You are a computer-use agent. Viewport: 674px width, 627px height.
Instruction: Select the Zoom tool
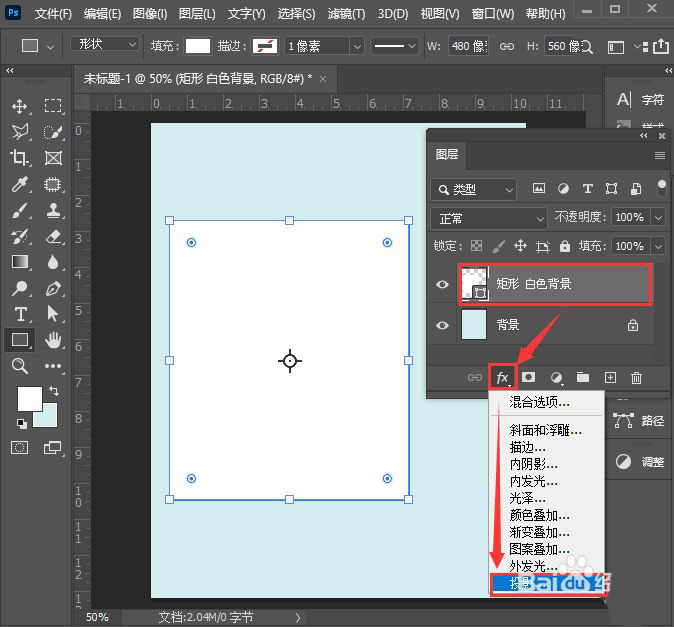tap(19, 366)
